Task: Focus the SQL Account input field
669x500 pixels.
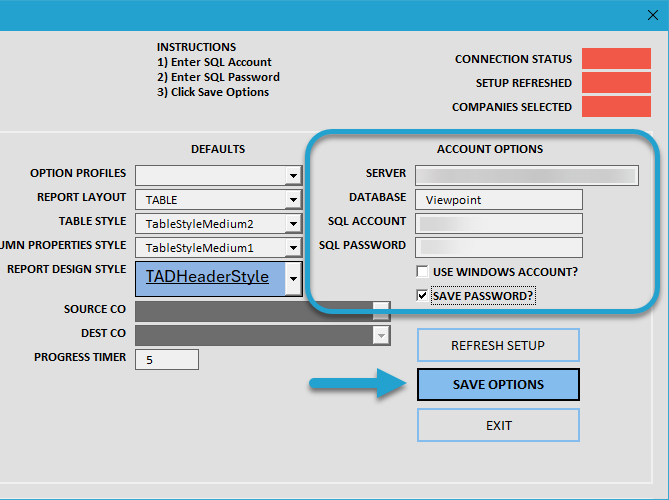Action: 498,223
